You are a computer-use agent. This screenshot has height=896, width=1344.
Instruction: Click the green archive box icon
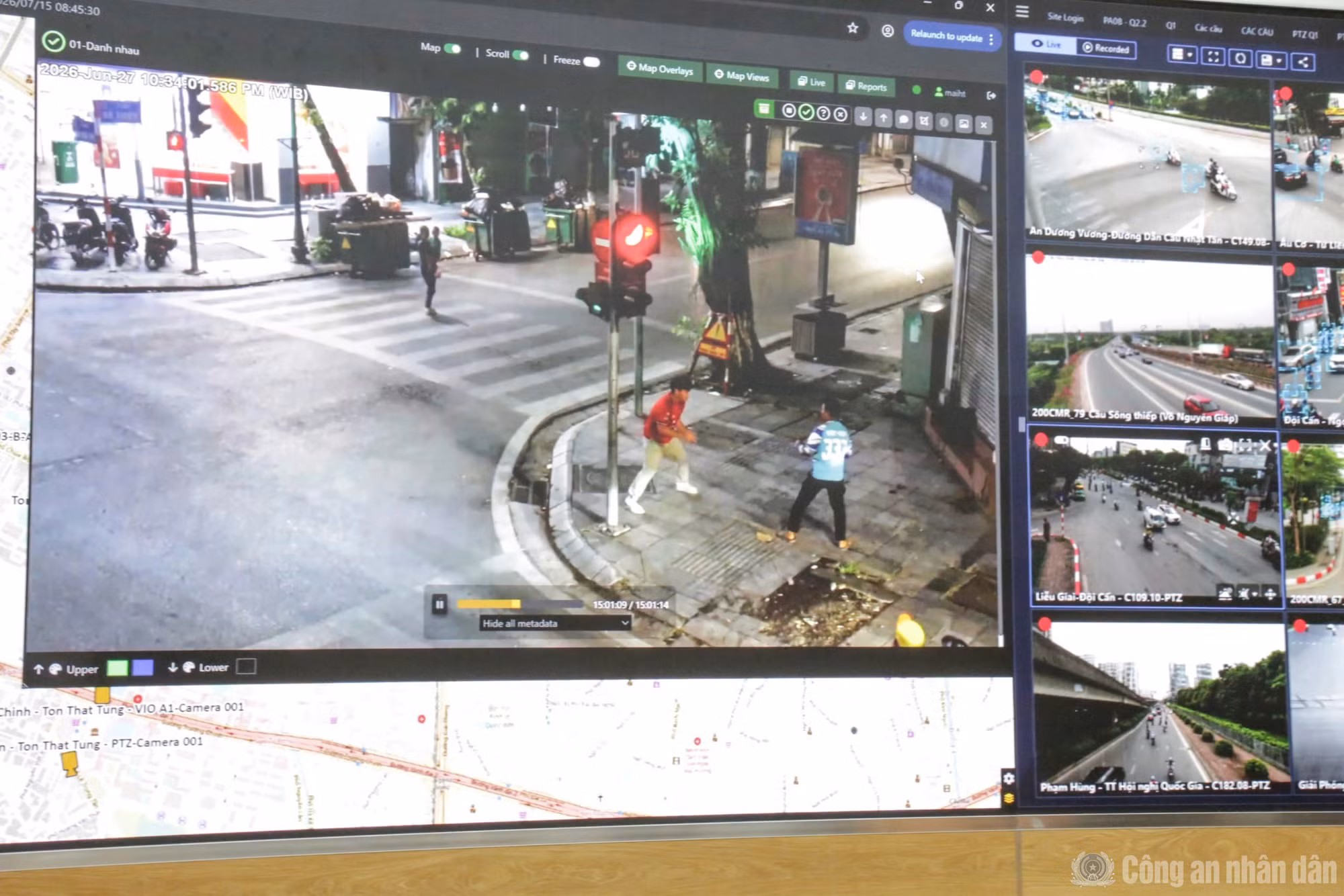point(764,109)
